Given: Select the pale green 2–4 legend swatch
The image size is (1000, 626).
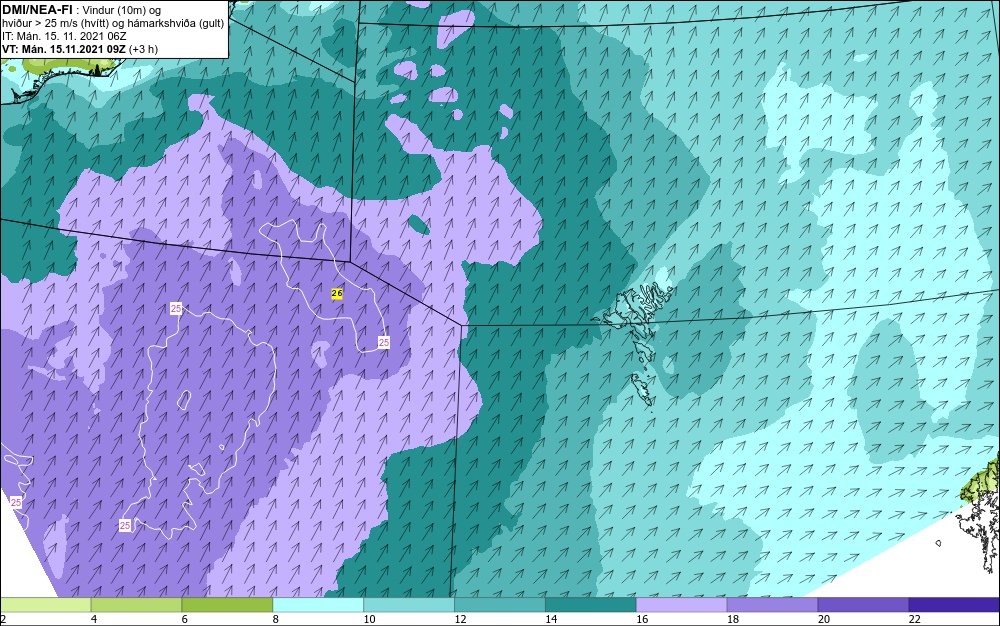Looking at the screenshot, I should tap(45, 605).
